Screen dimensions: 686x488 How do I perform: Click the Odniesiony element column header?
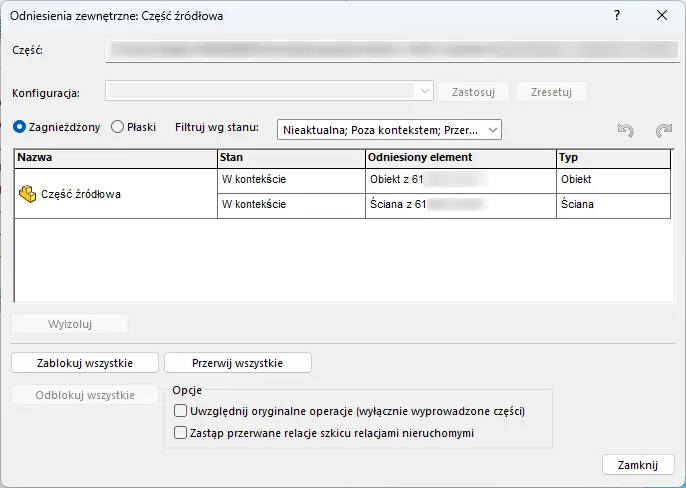(461, 158)
